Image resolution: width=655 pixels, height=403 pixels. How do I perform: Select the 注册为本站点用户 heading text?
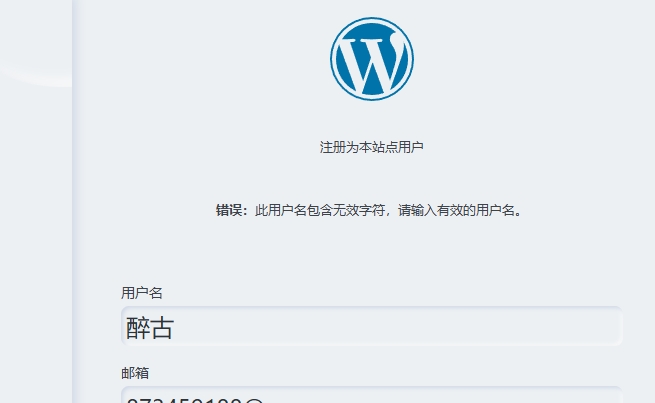click(372, 147)
